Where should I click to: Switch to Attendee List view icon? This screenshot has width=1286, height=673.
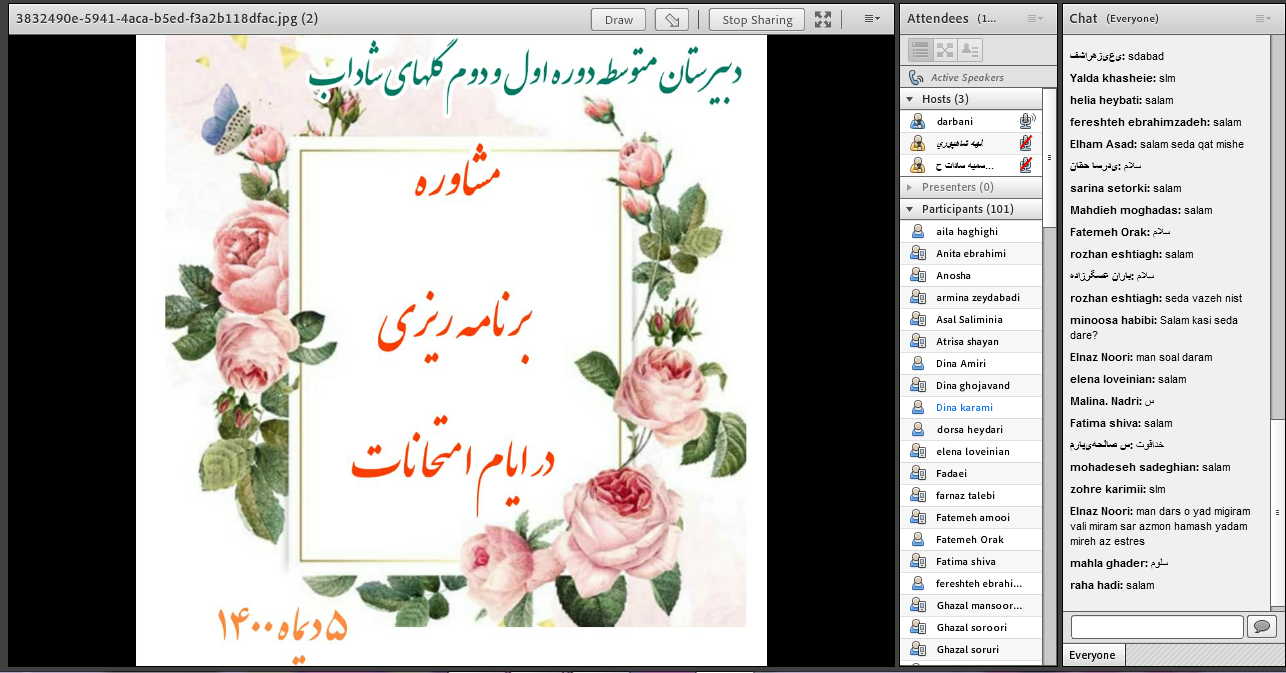pos(920,49)
